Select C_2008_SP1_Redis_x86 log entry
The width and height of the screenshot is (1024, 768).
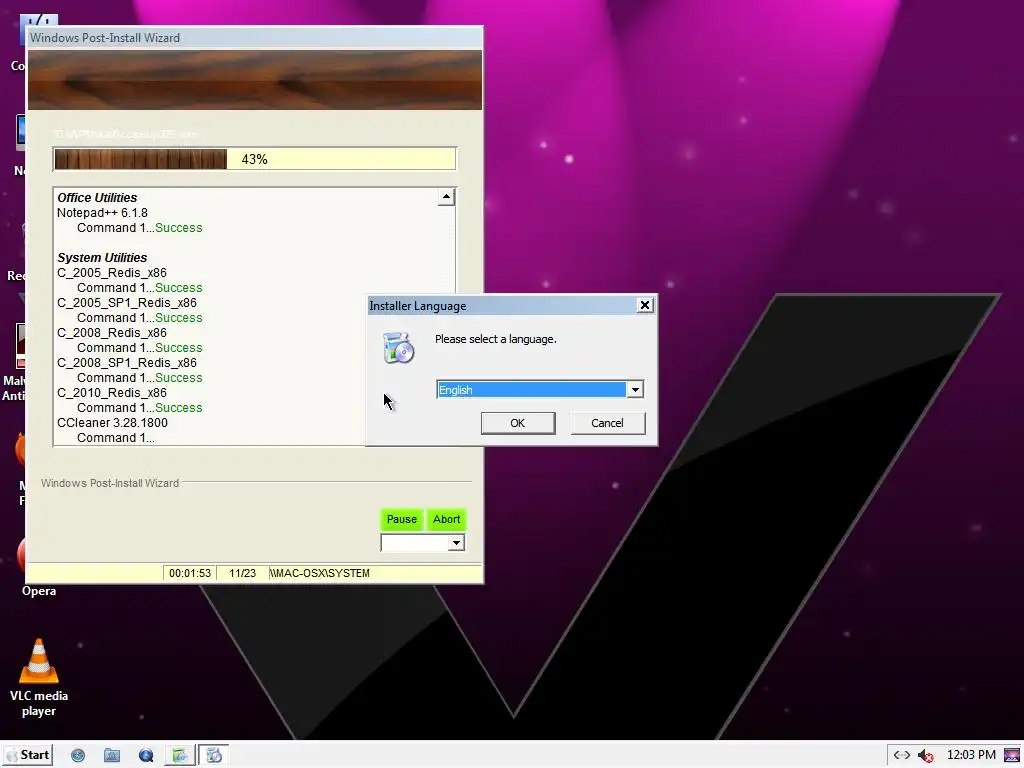(127, 362)
